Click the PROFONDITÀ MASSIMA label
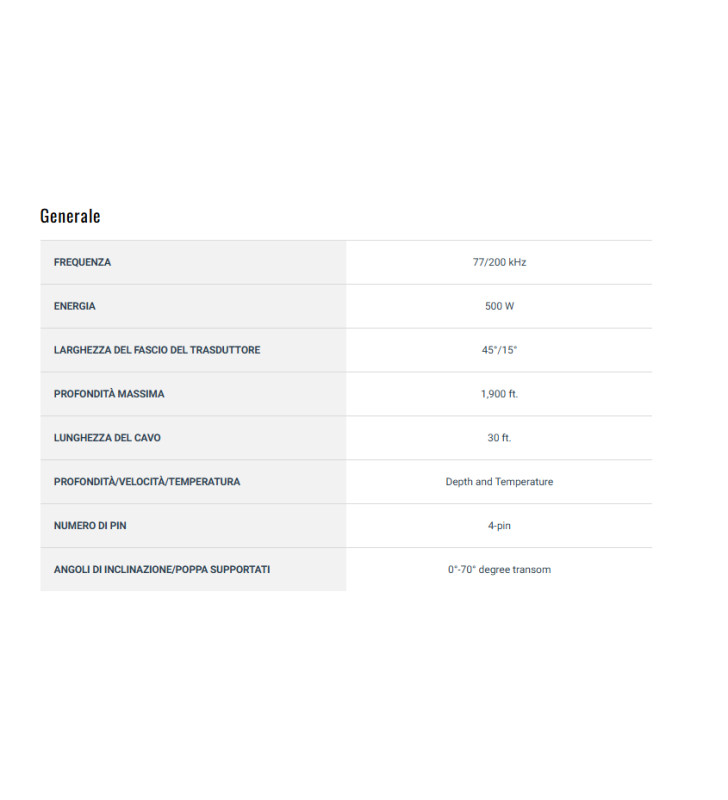Viewport: 728px width, 800px height. click(x=109, y=394)
